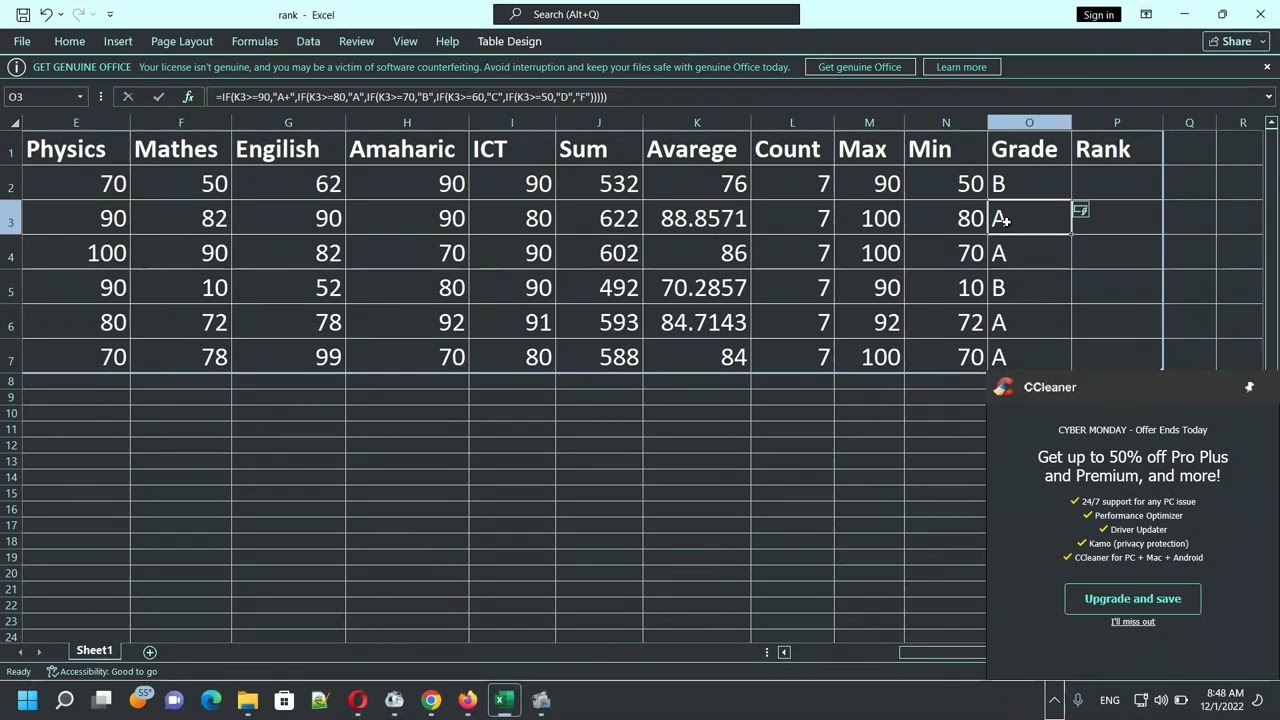Add a new sheet with the plus icon

[150, 652]
